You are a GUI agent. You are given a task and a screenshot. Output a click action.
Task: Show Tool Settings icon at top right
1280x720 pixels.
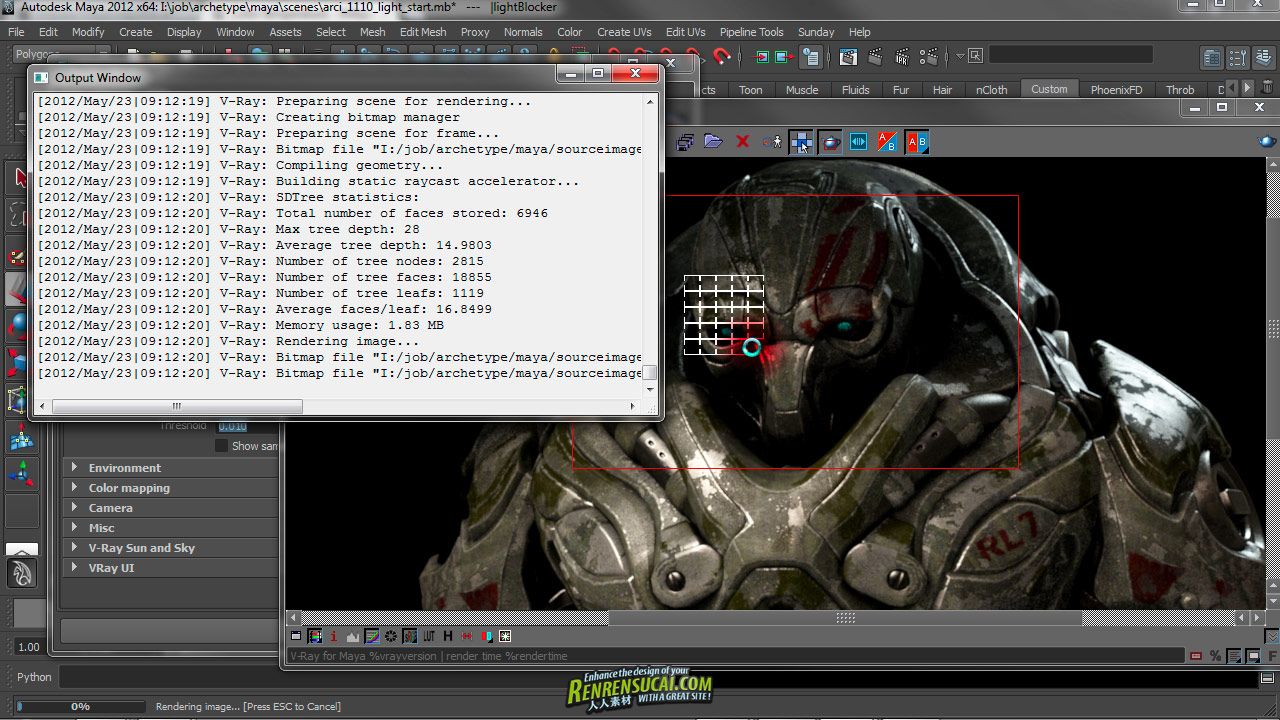[x=1238, y=57]
